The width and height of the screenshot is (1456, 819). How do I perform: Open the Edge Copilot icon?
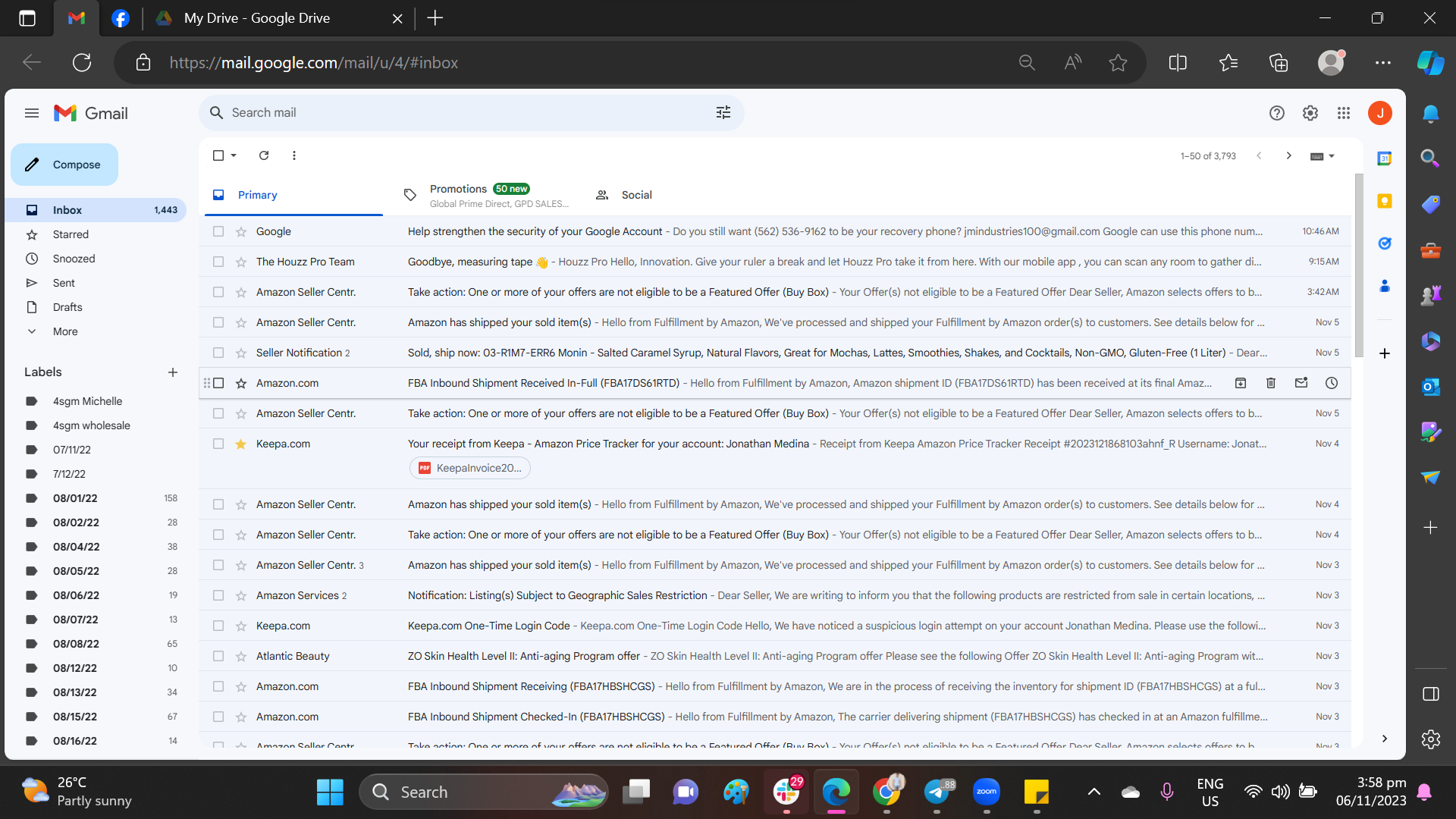(x=1430, y=63)
